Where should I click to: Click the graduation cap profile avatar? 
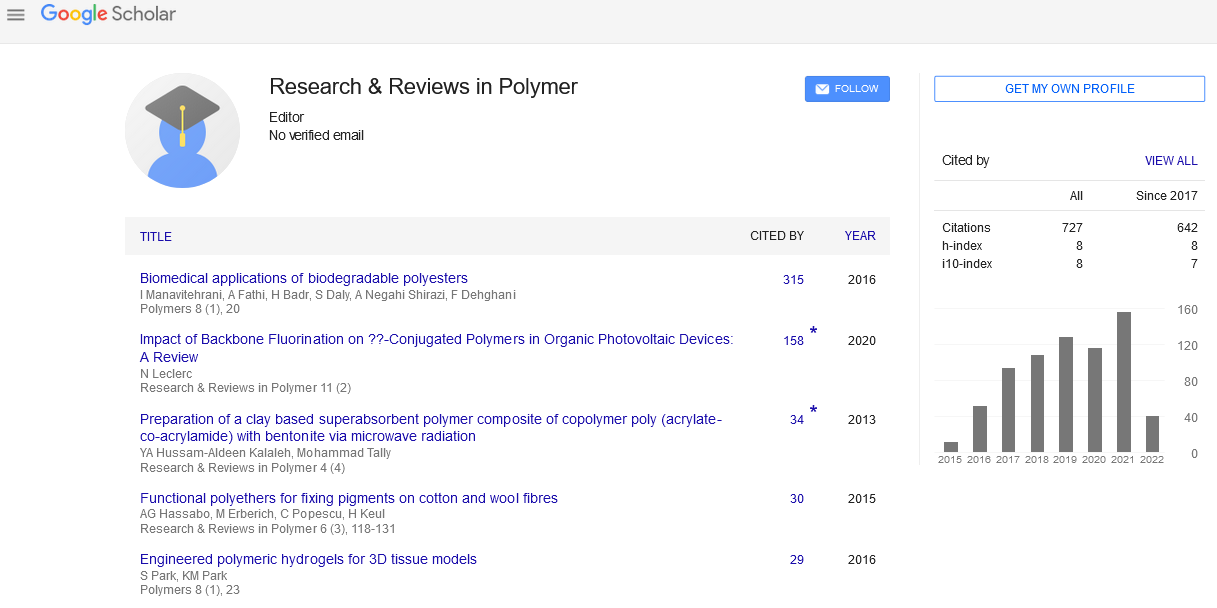tap(182, 131)
